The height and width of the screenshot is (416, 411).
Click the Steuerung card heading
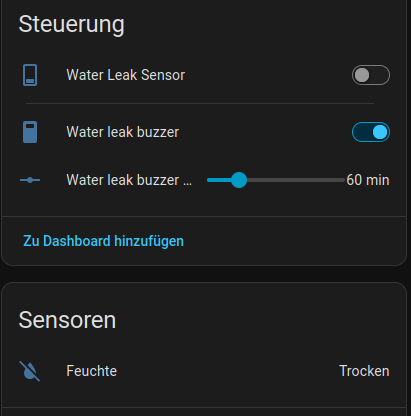(71, 25)
